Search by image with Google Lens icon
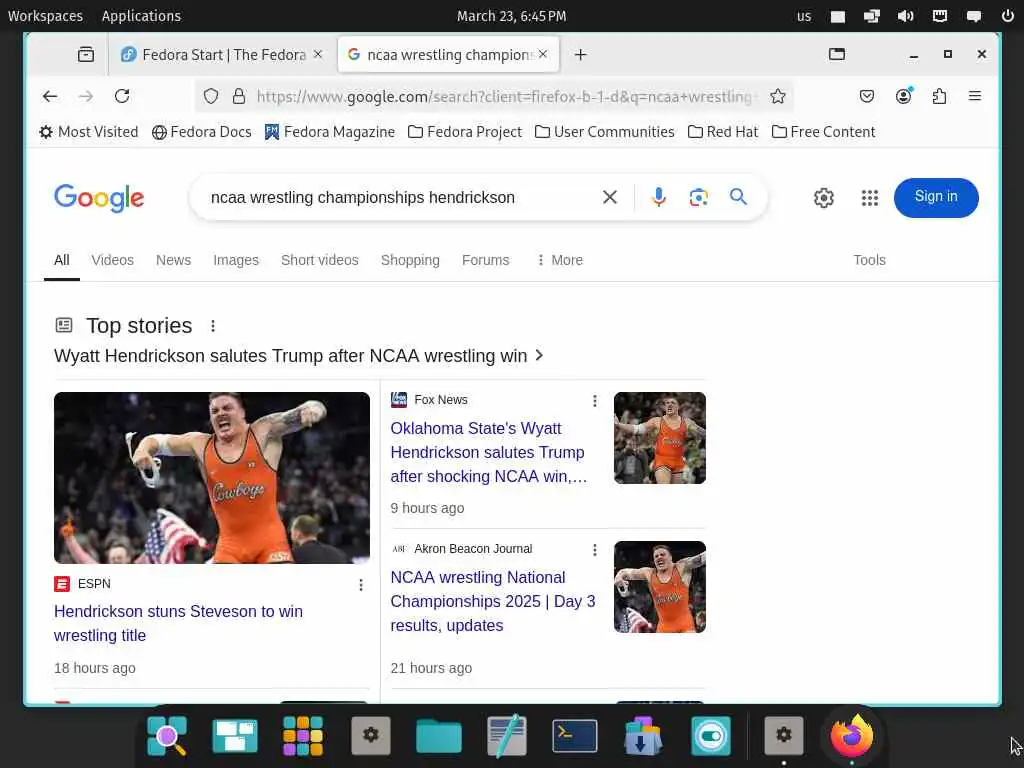This screenshot has width=1024, height=768. click(698, 197)
